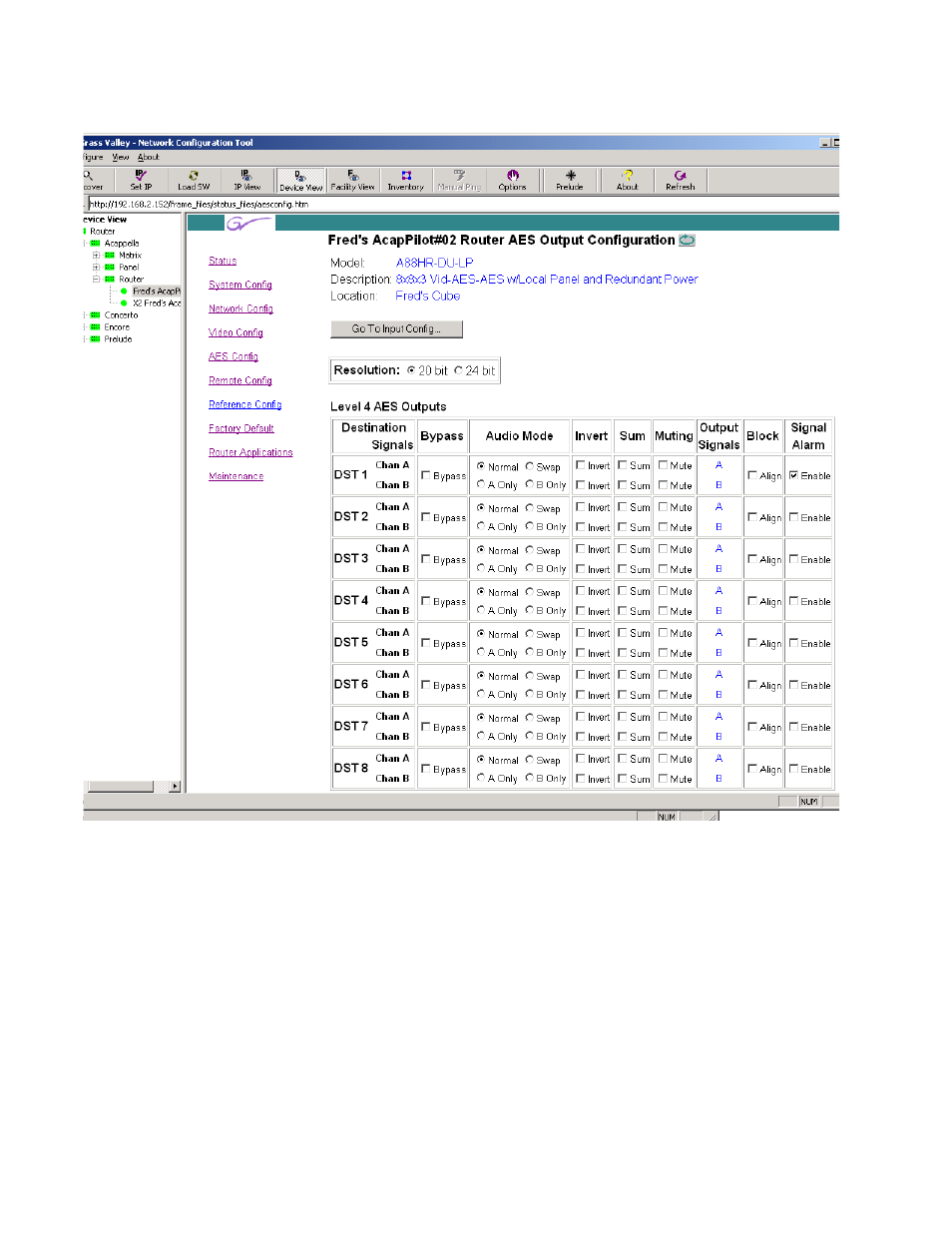Open IP View from the toolbar

[x=246, y=180]
